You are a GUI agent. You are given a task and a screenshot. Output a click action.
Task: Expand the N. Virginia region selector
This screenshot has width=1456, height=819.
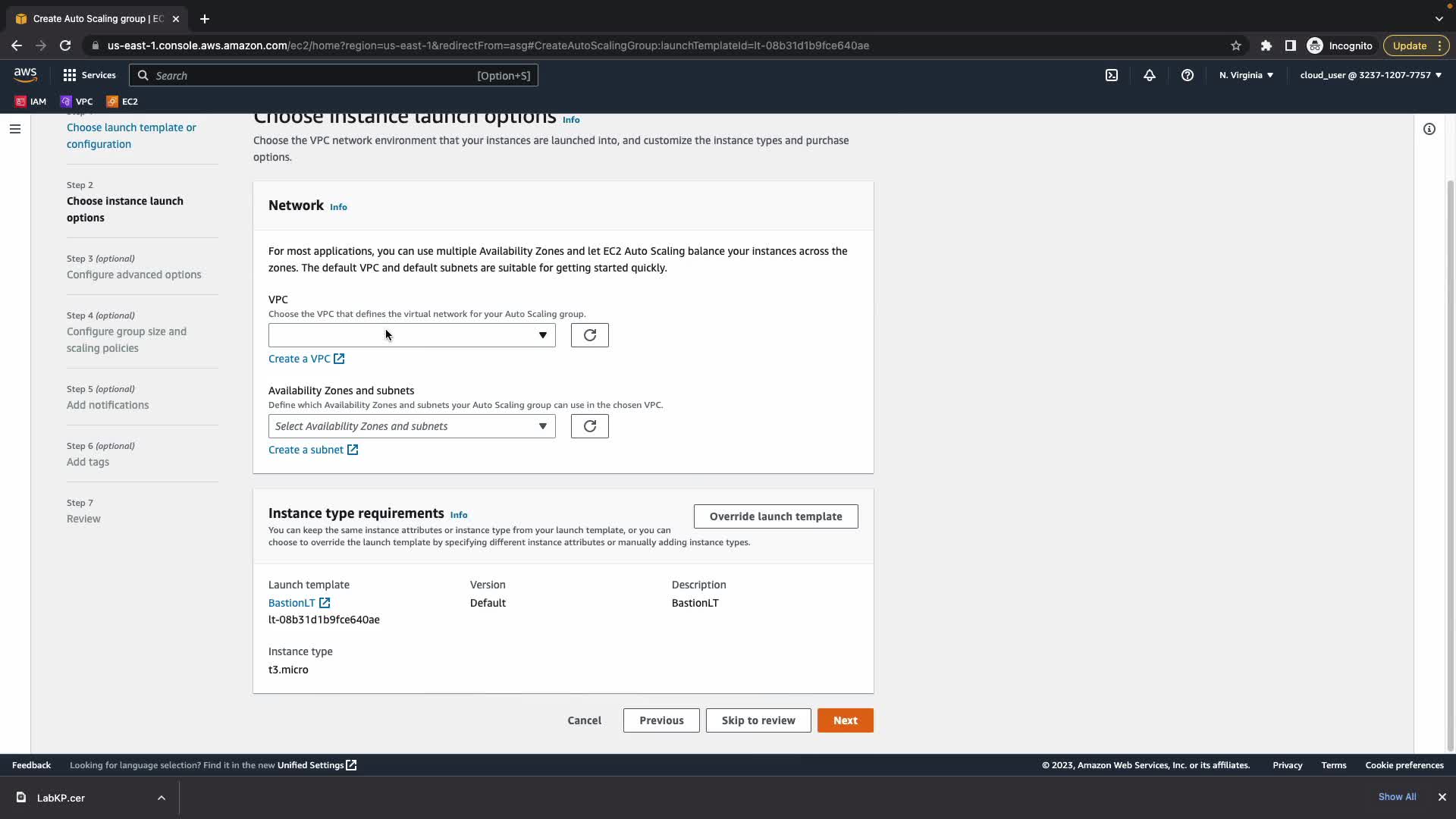(1246, 75)
